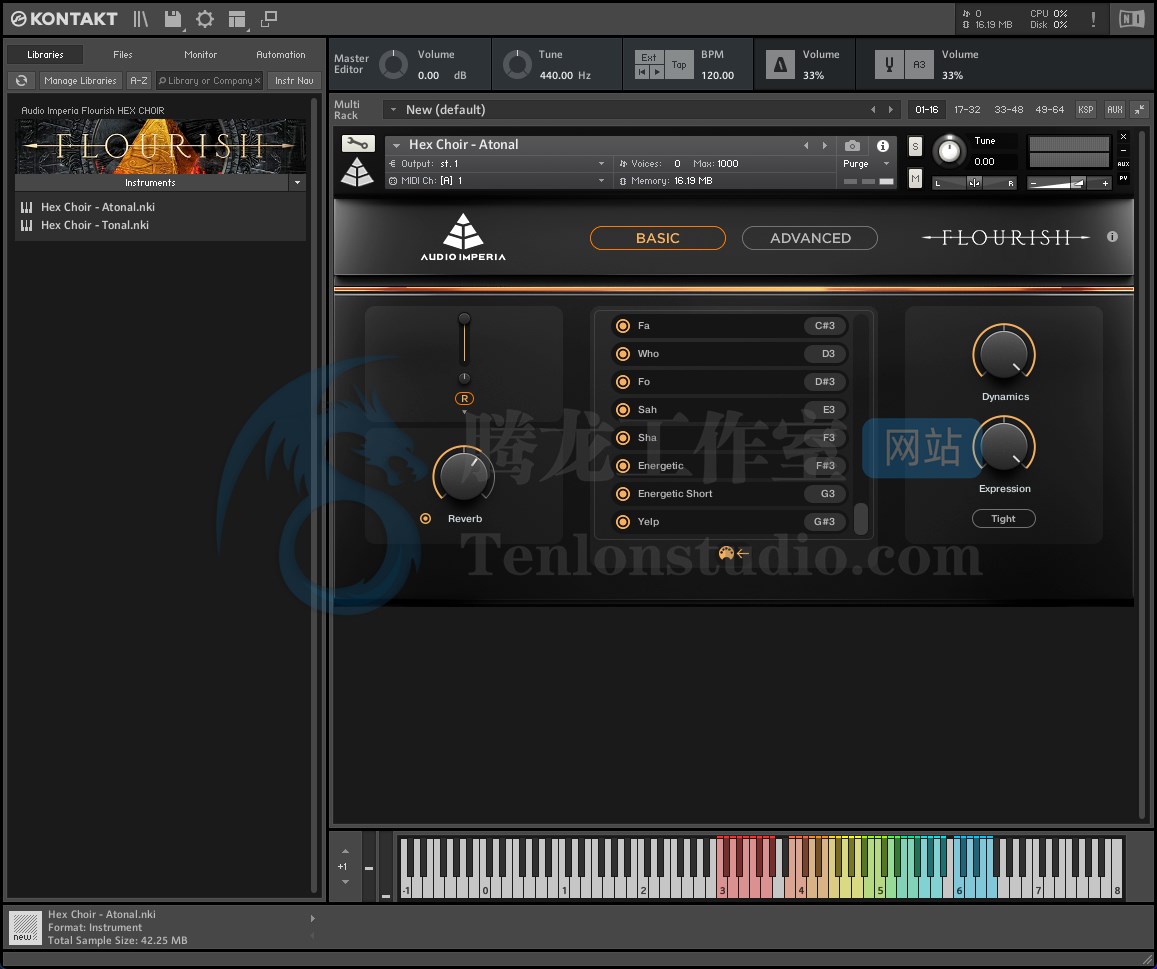Click the instrument info icon beside camera
The width and height of the screenshot is (1157, 969).
click(883, 145)
